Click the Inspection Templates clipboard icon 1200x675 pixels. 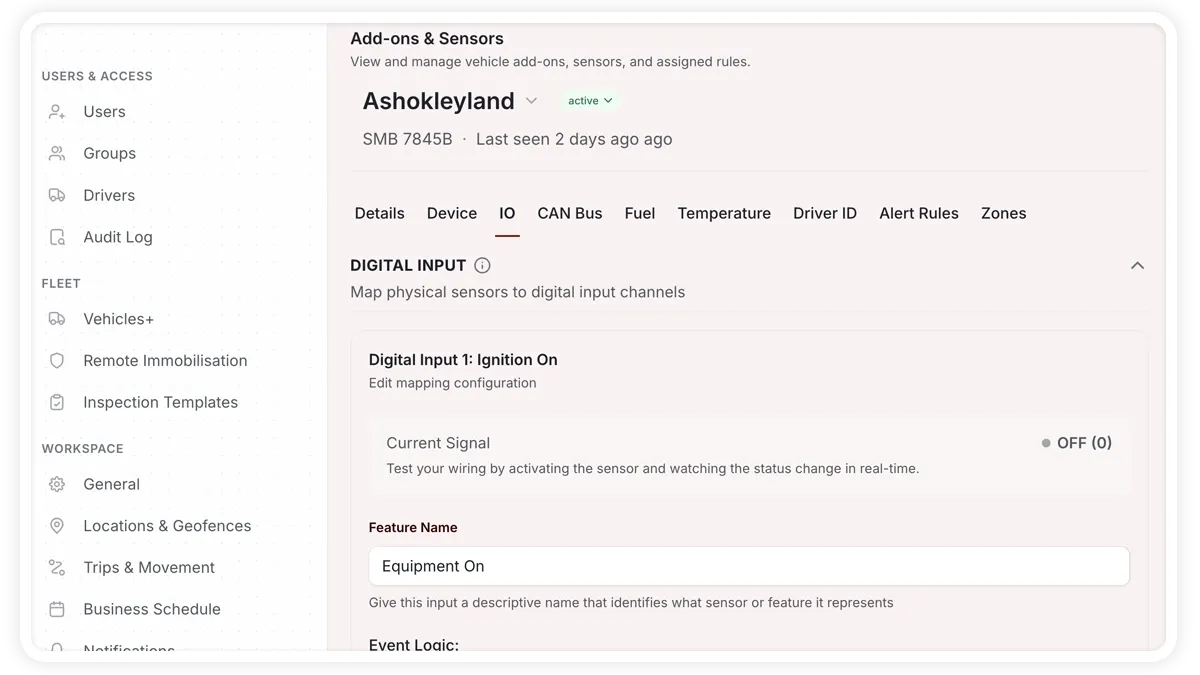pos(57,403)
